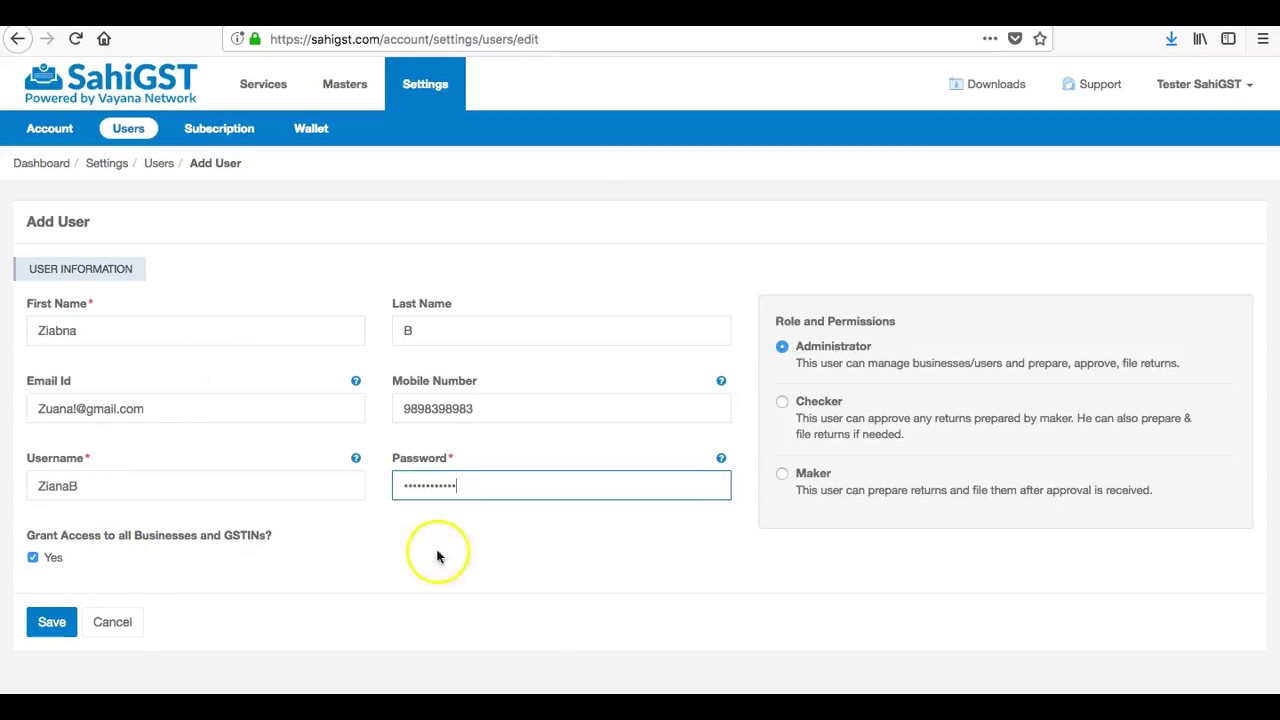This screenshot has height=720, width=1280.
Task: Open the Settings menu
Action: click(425, 84)
